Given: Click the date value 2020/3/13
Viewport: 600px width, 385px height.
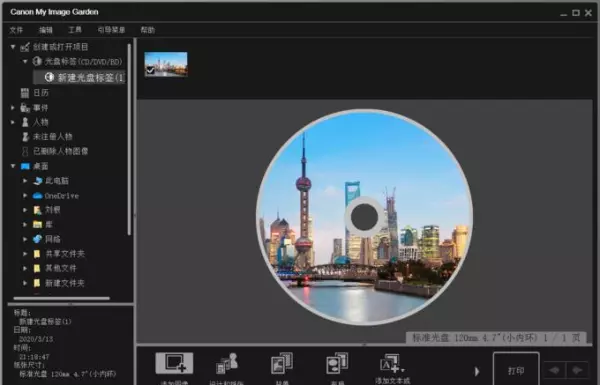Looking at the screenshot, I should pos(36,339).
